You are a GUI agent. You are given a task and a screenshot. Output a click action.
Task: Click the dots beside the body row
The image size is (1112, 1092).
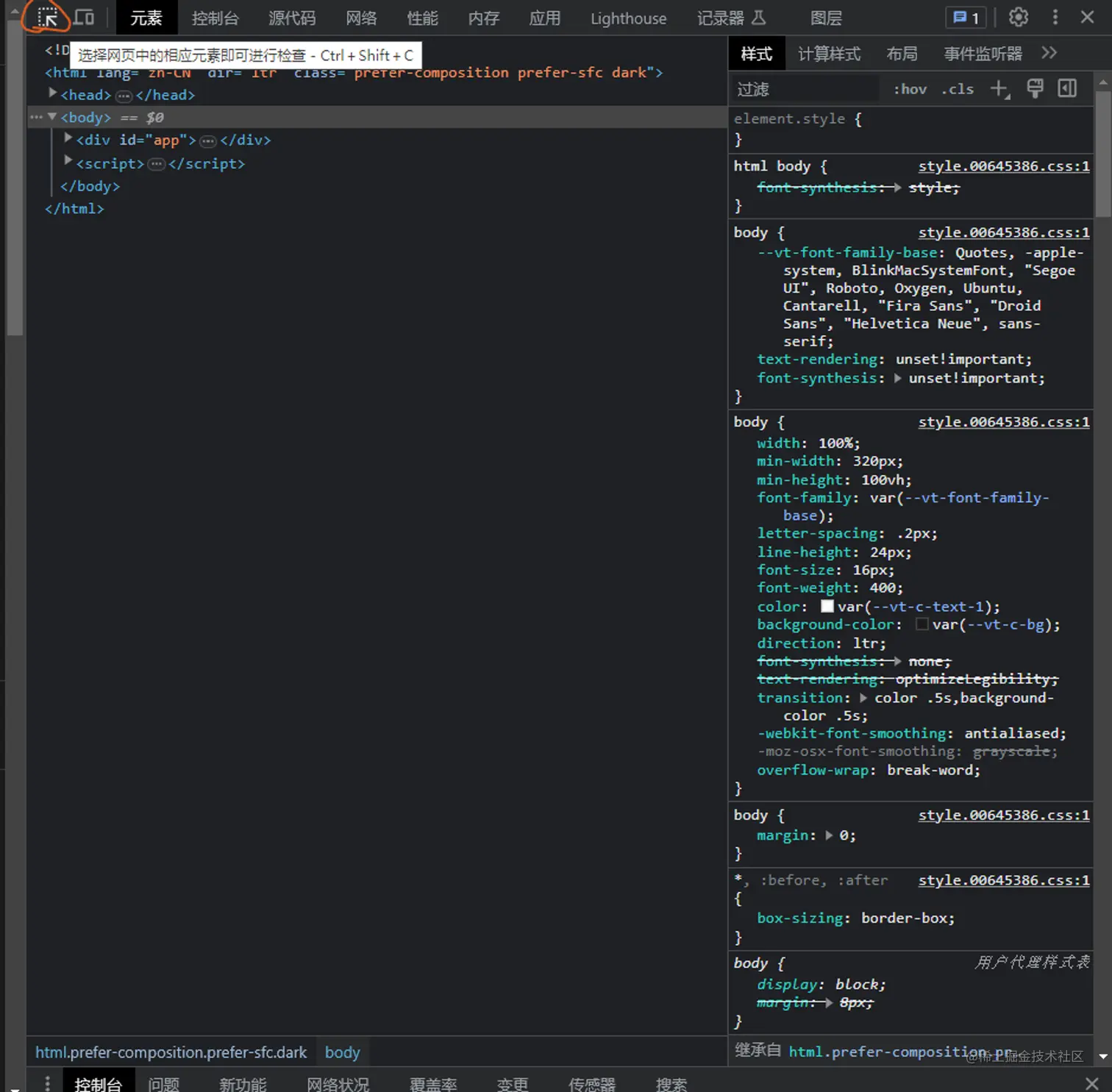tap(36, 117)
